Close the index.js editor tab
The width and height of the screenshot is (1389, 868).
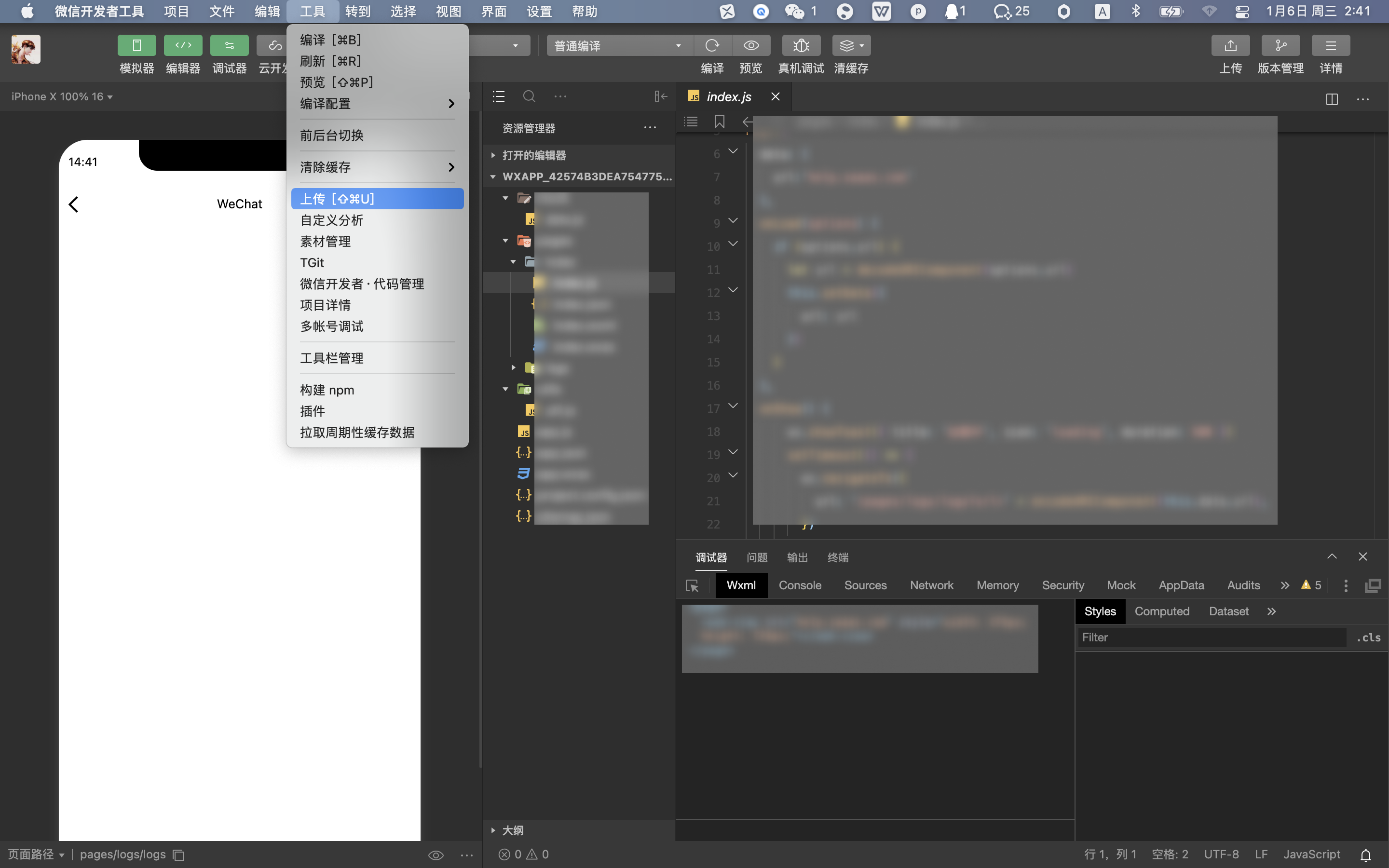pyautogui.click(x=776, y=96)
